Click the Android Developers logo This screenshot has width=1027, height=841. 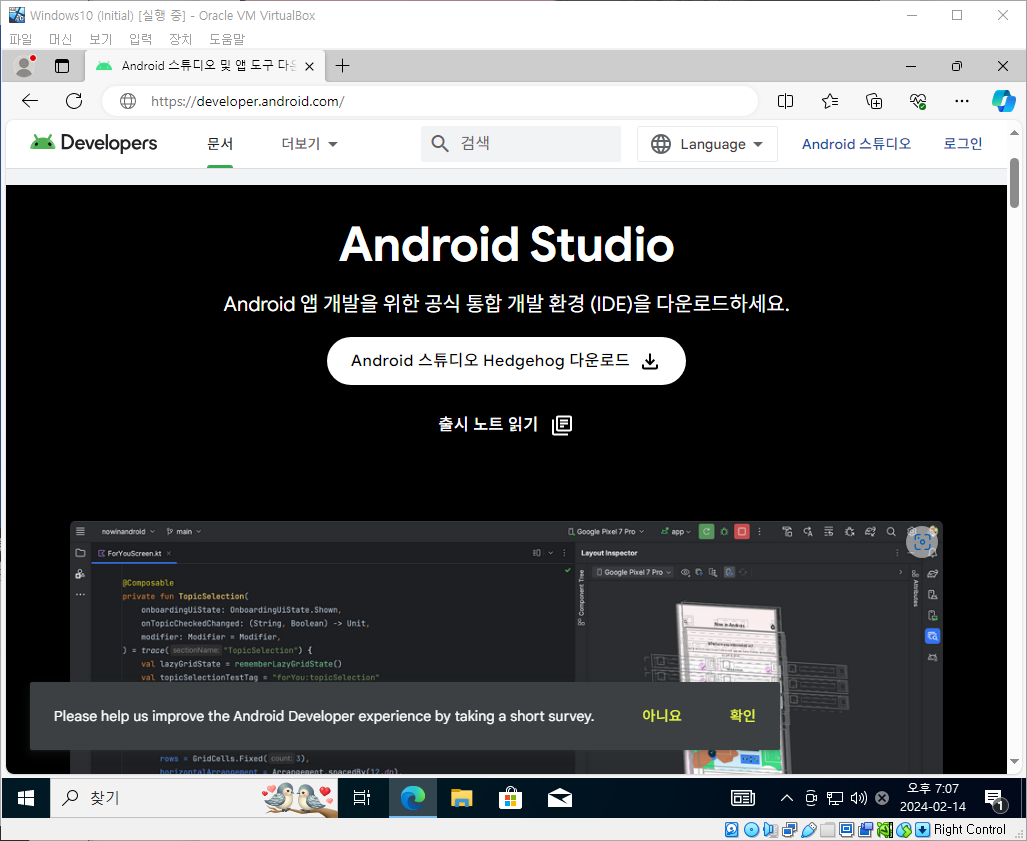(94, 143)
